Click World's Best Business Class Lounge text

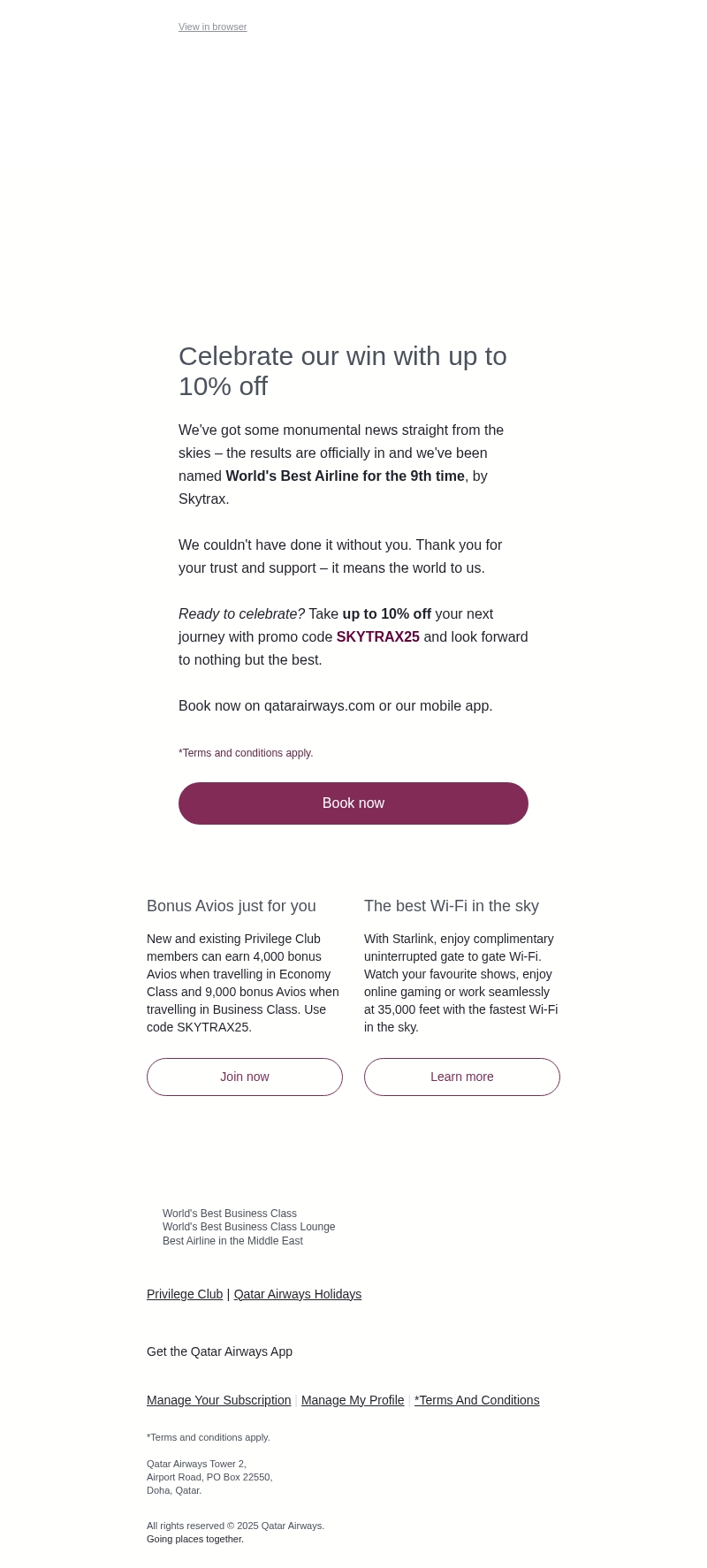pos(248,1227)
